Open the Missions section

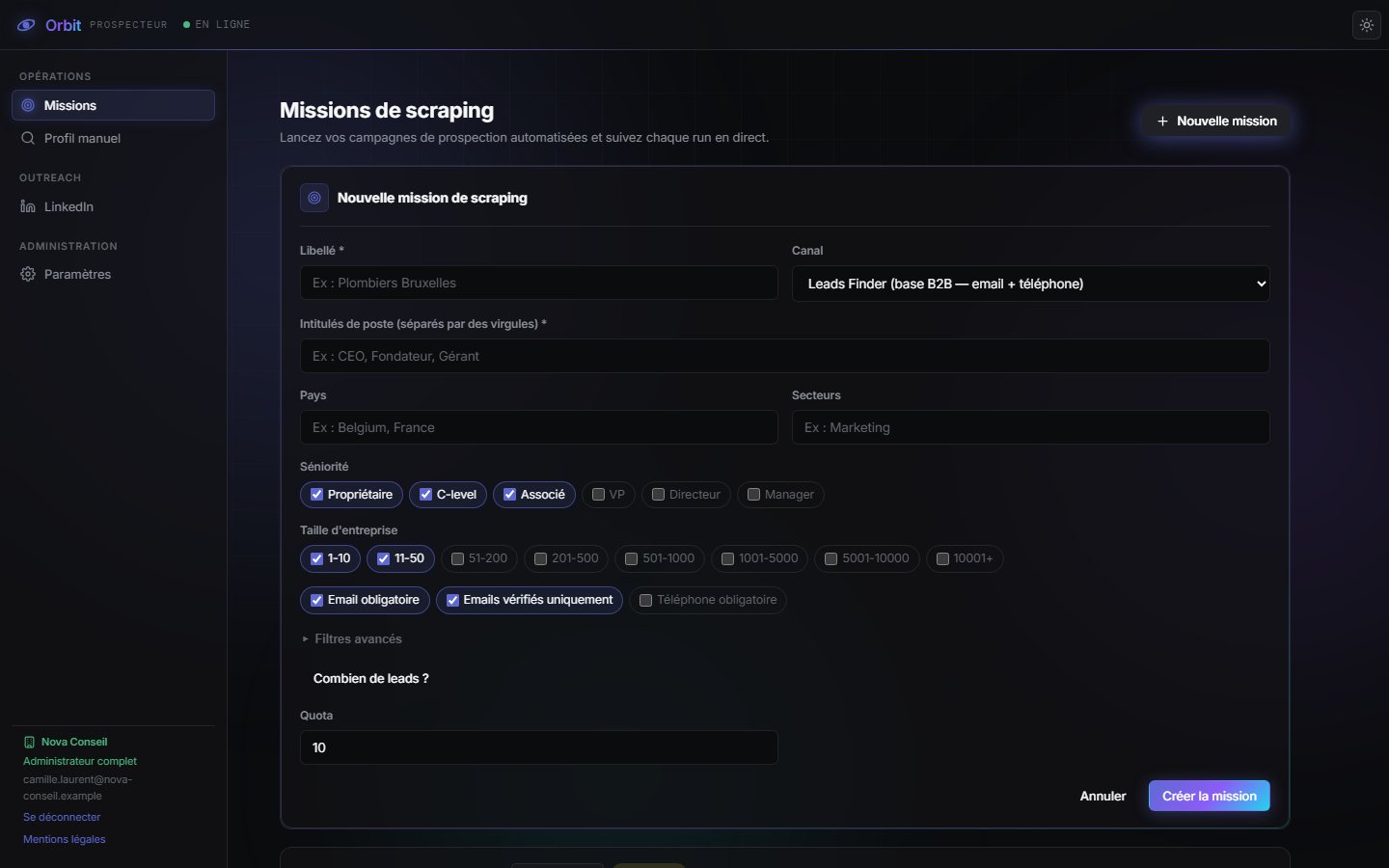[113, 105]
